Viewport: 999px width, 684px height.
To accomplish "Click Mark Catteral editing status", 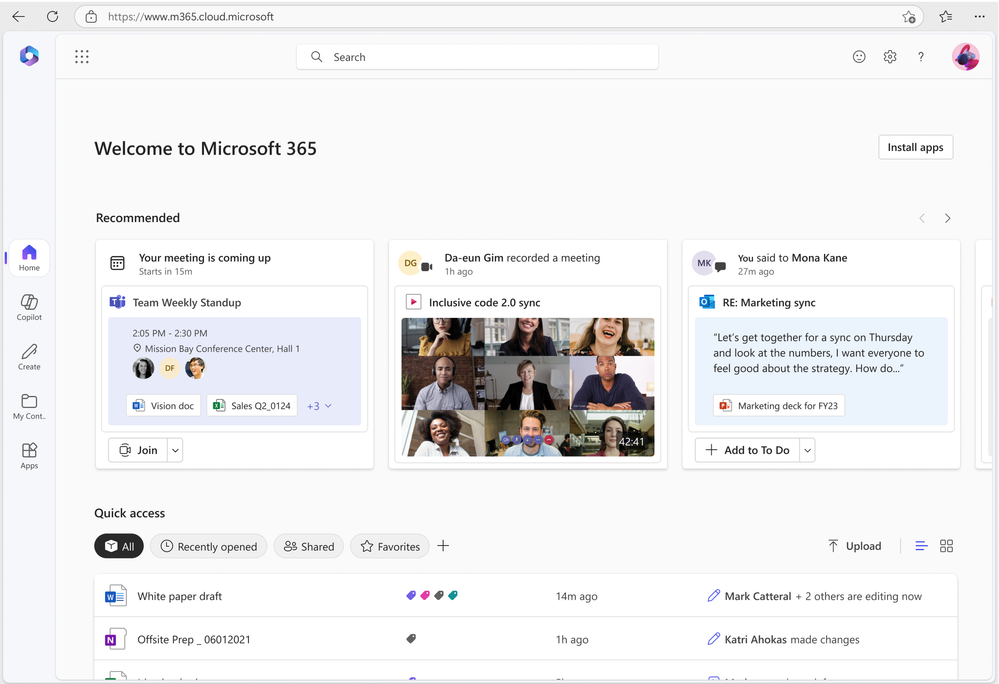I will (x=815, y=596).
